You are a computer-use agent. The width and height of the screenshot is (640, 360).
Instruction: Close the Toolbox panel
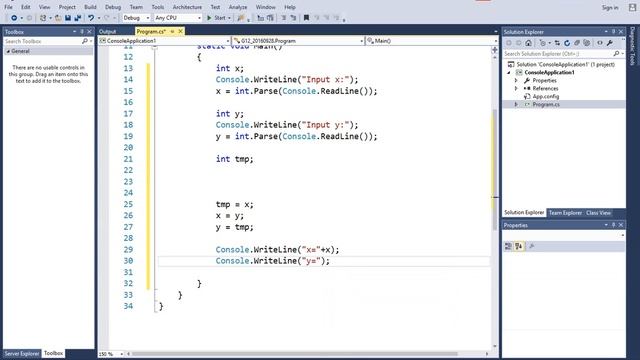coord(89,31)
